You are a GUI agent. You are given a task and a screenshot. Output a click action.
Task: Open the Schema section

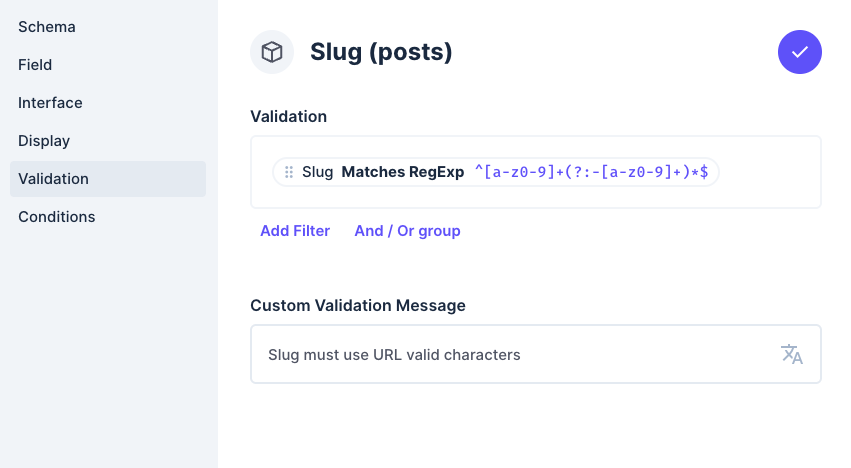point(47,27)
